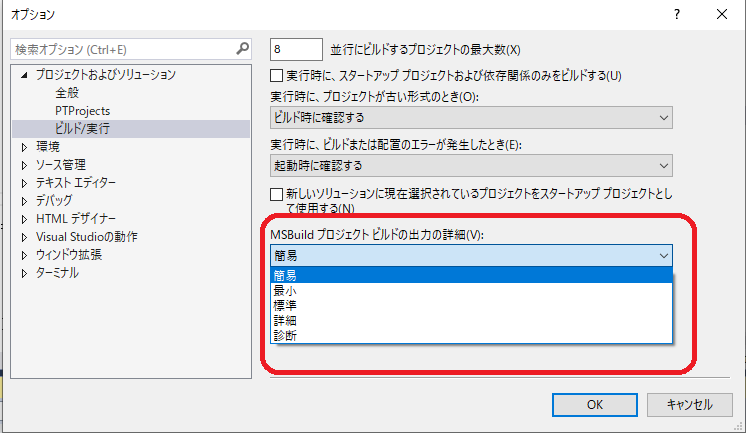Choose '詳細' verbosity option
Screen dimensions: 746x433
pos(284,320)
